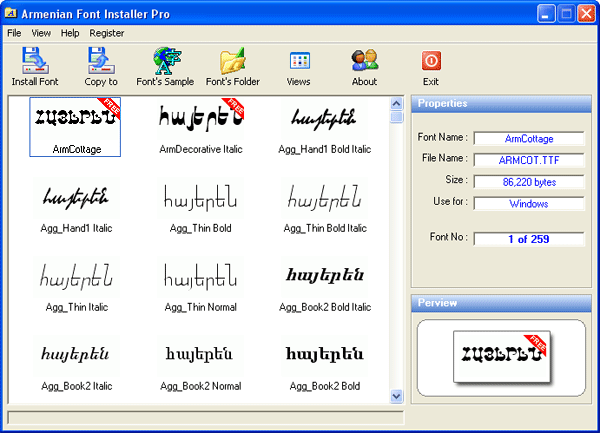Click the Font Name field showing ArmCottage
The height and width of the screenshot is (433, 600).
528,138
